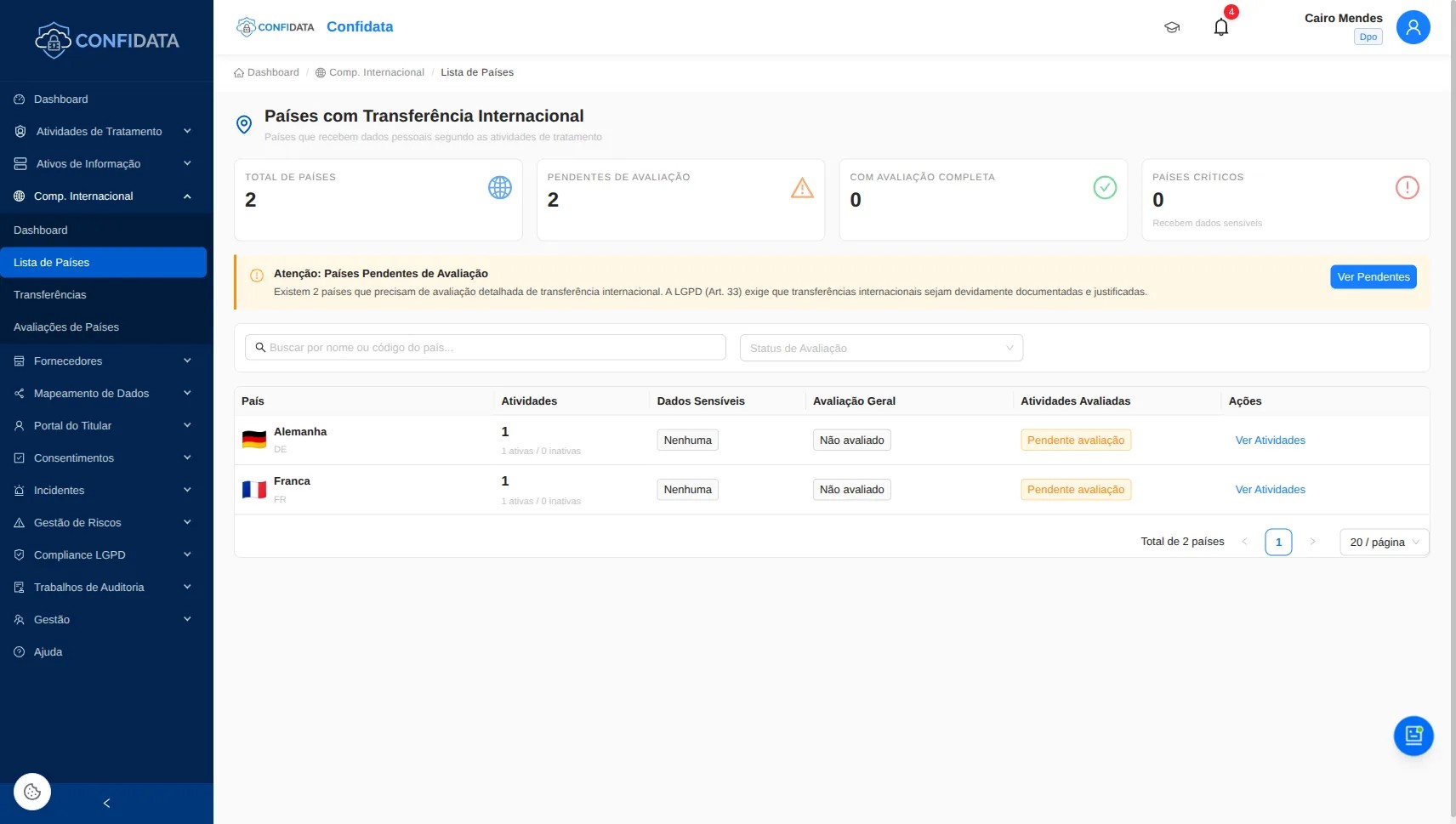
Task: Click the France flag icon
Action: click(254, 490)
